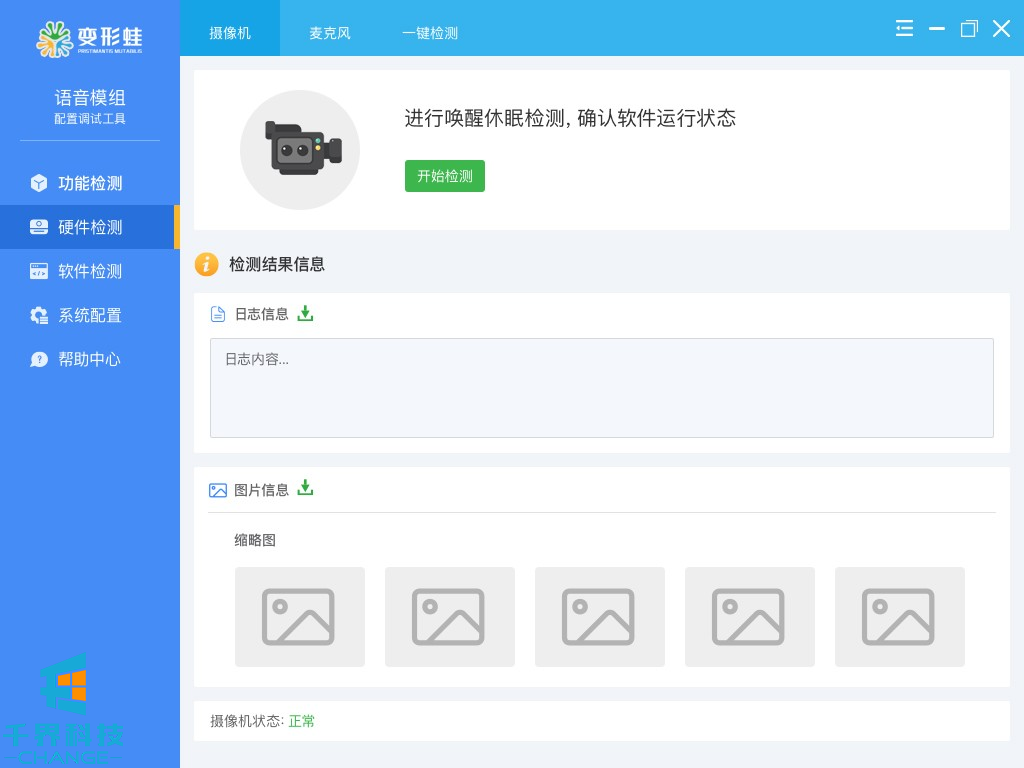
Task: Select the last thumbnail placeholder
Action: pyautogui.click(x=900, y=617)
